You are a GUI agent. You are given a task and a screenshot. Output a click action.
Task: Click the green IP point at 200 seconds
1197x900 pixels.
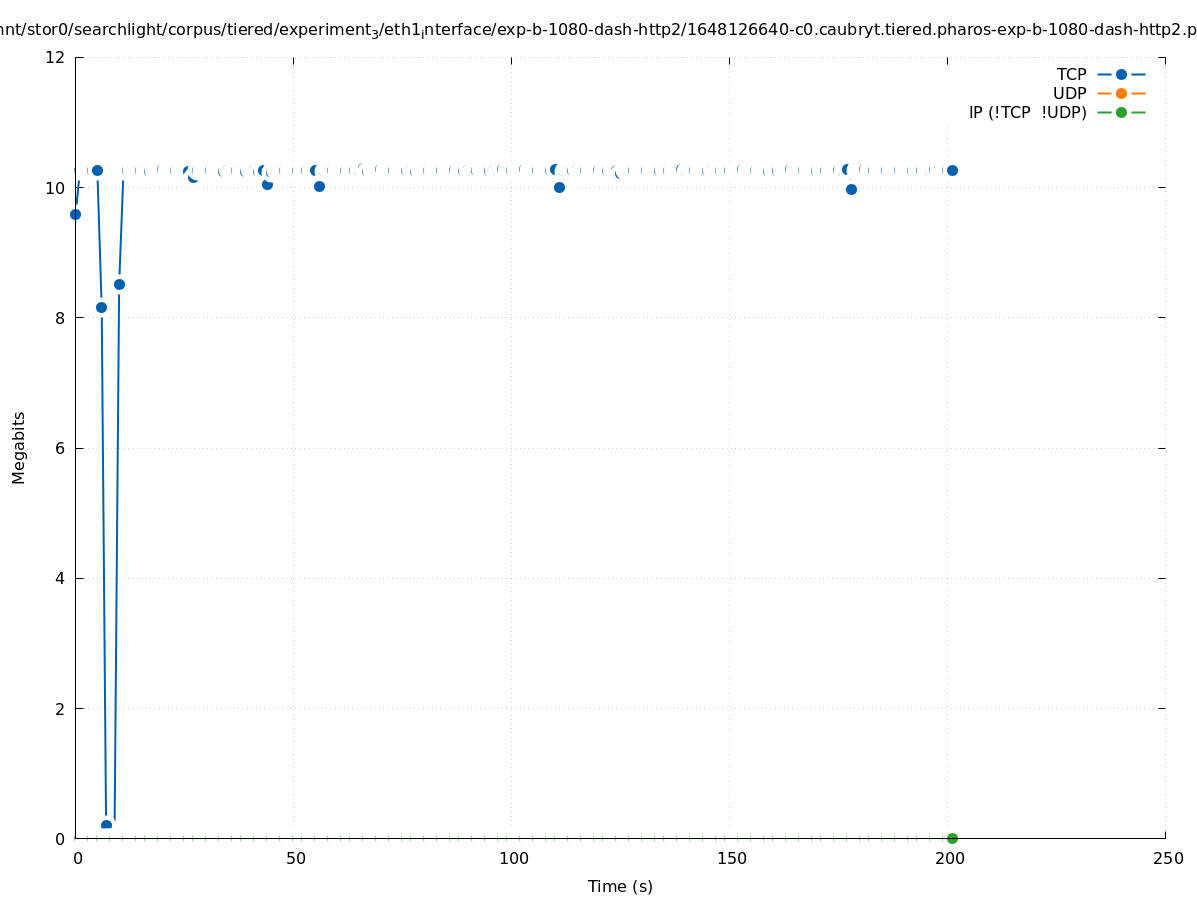point(952,838)
